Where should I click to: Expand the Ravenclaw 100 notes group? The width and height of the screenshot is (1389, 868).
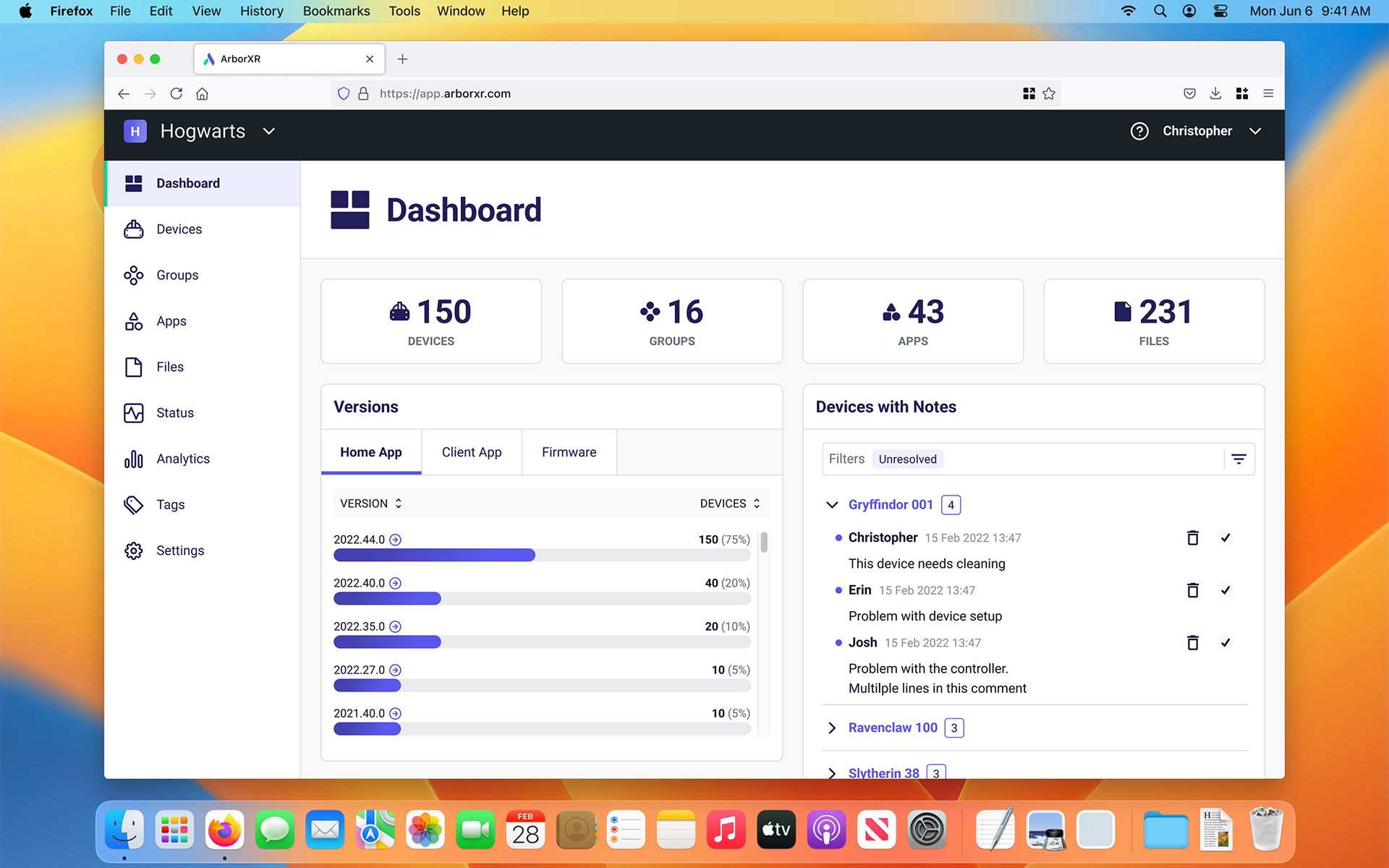coord(832,728)
